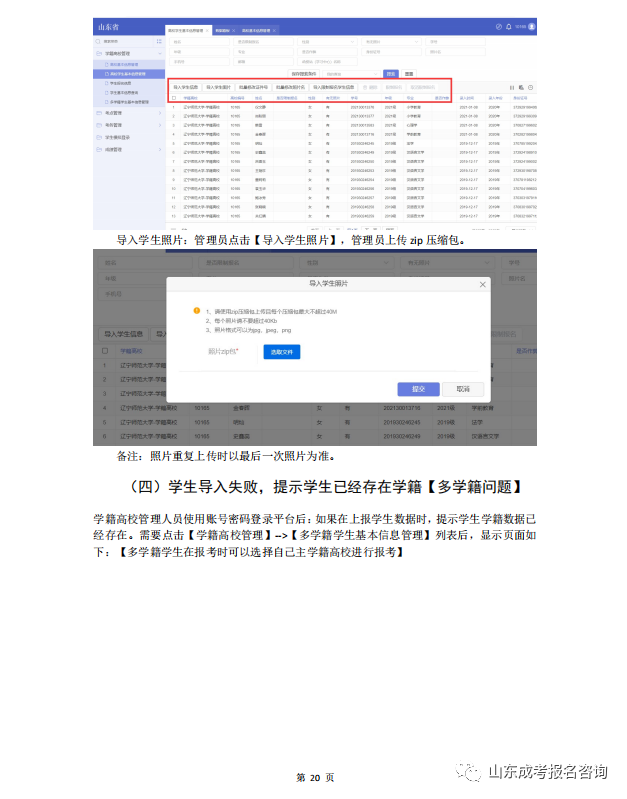
Task: Collapse the 学籍高校管理 sidebar group
Action: (x=160, y=54)
